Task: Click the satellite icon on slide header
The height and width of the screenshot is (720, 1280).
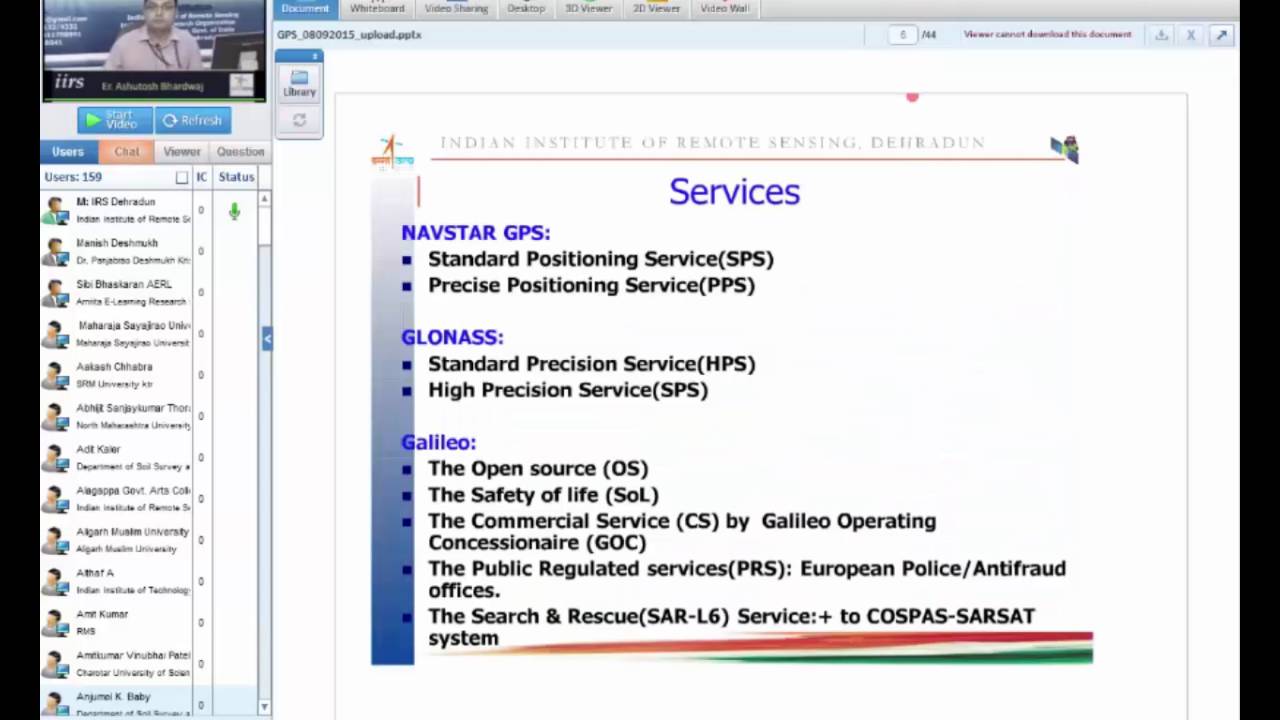Action: 1065,149
